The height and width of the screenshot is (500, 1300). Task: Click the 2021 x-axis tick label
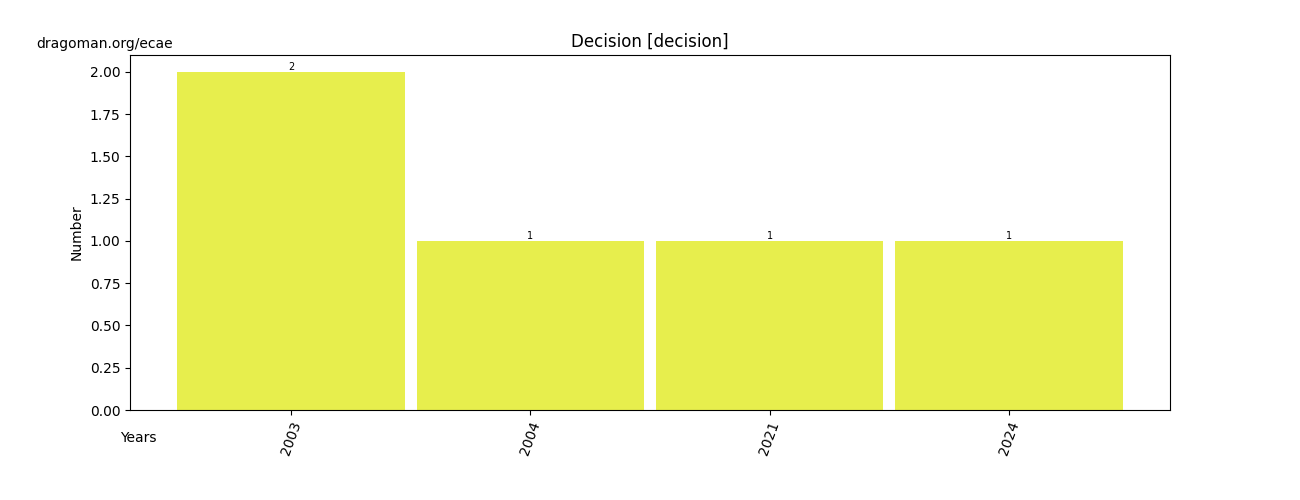coord(769,439)
